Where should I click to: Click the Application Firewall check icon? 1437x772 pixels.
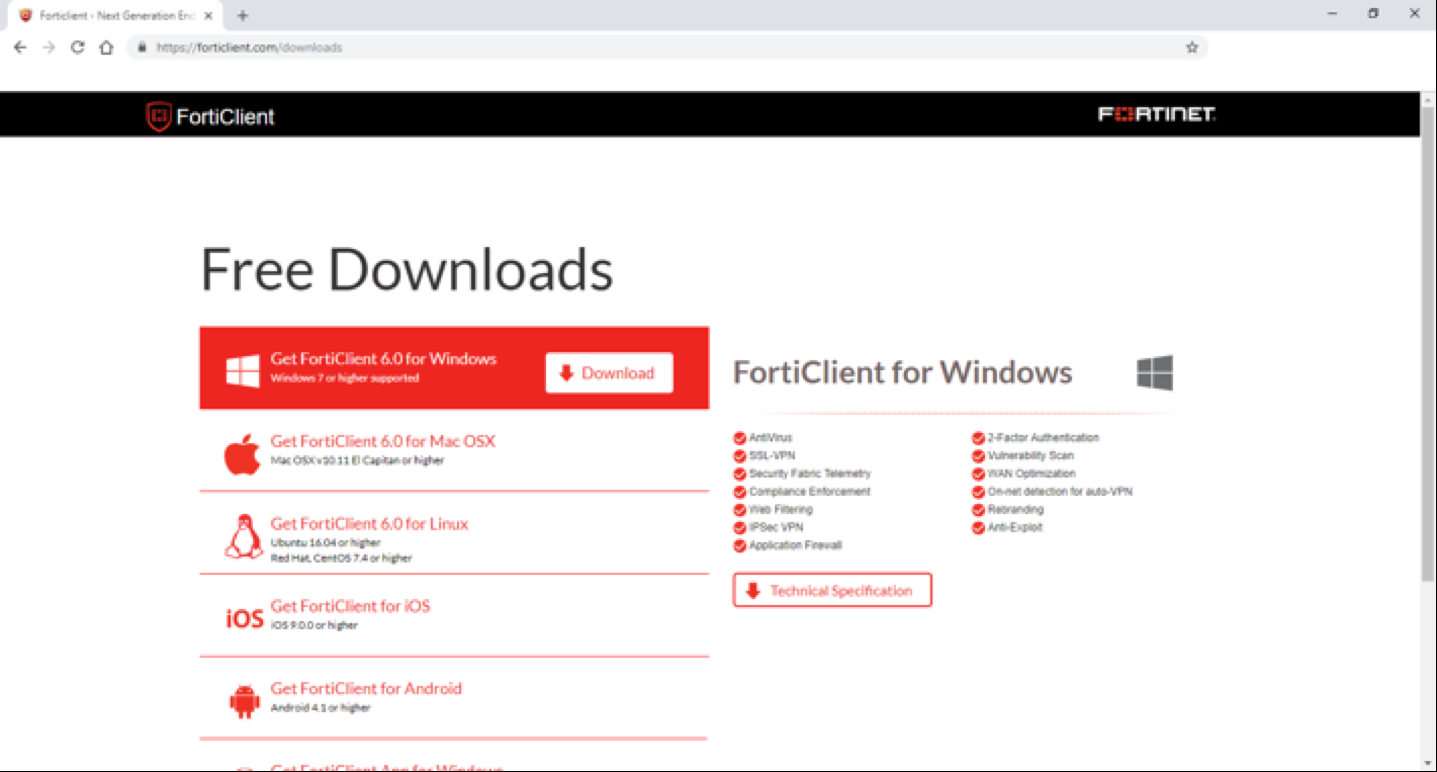(x=740, y=546)
